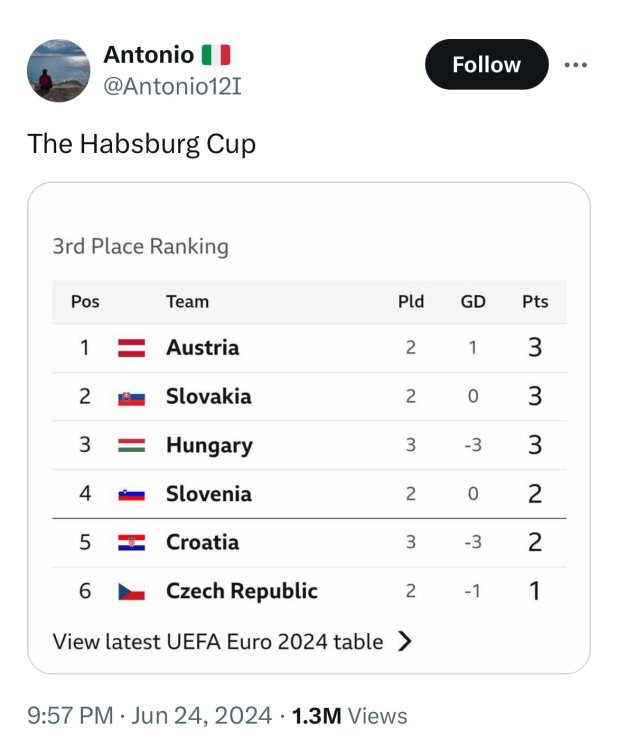Click the 1.3M Views count
The image size is (618, 750).
(349, 715)
